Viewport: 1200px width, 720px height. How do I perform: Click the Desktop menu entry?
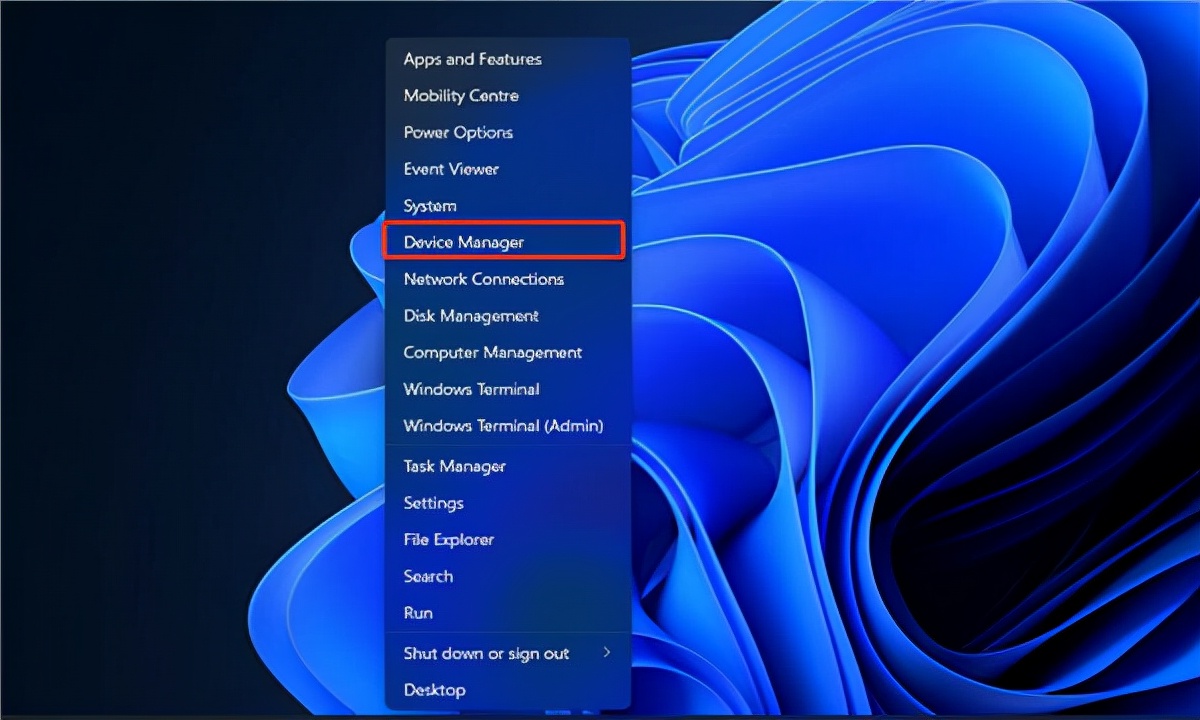coord(434,690)
